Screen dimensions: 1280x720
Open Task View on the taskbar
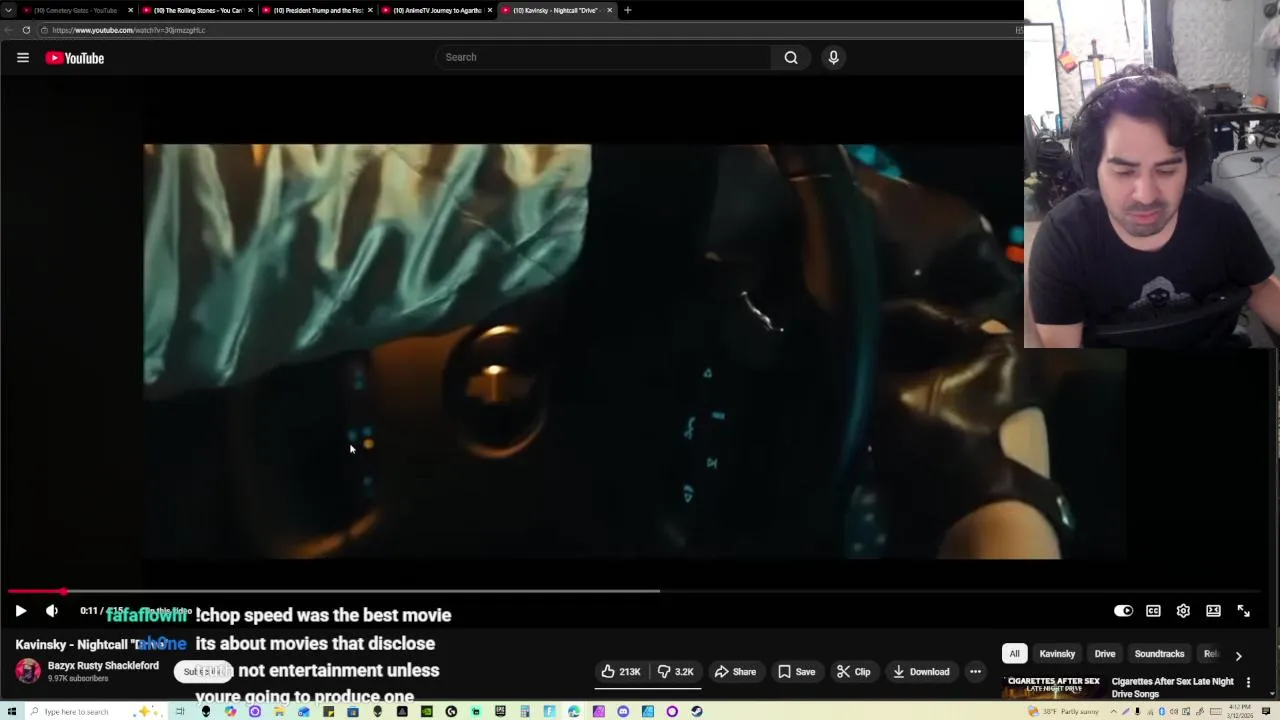[181, 711]
